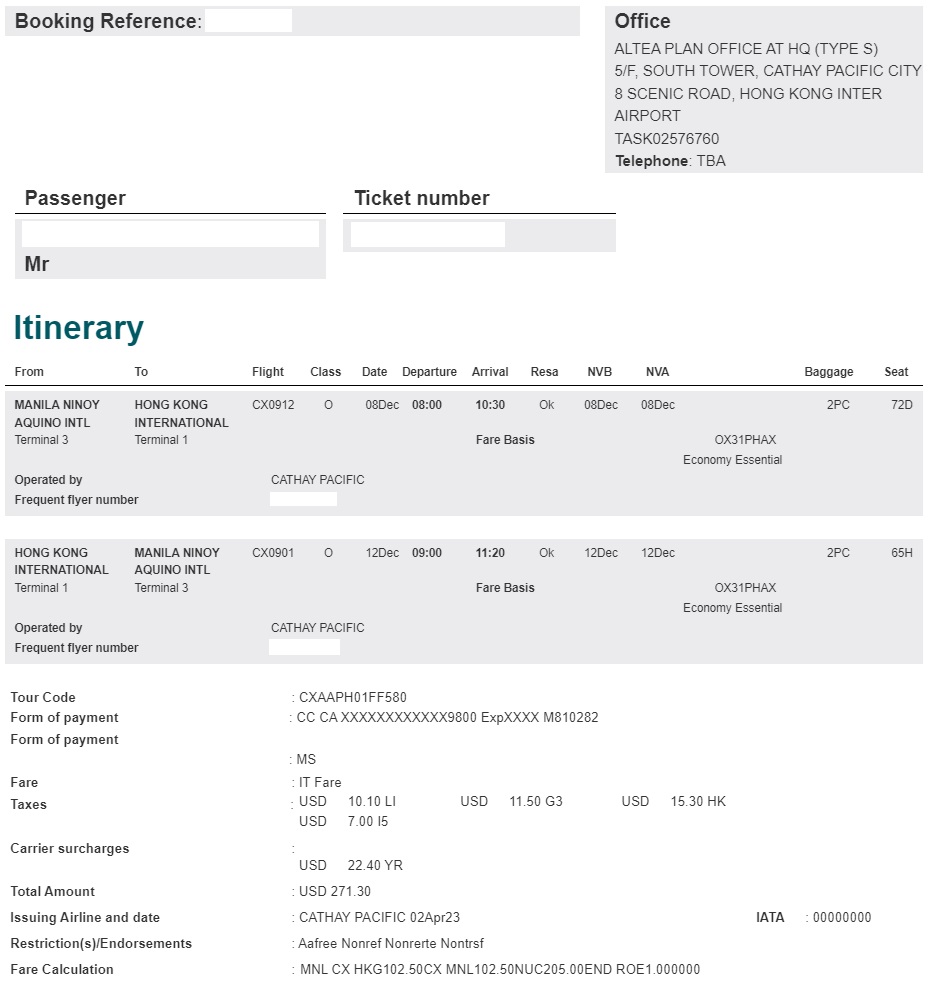The width and height of the screenshot is (935, 986).
Task: Select the tour code CXAAPH01FF580
Action: click(x=353, y=697)
